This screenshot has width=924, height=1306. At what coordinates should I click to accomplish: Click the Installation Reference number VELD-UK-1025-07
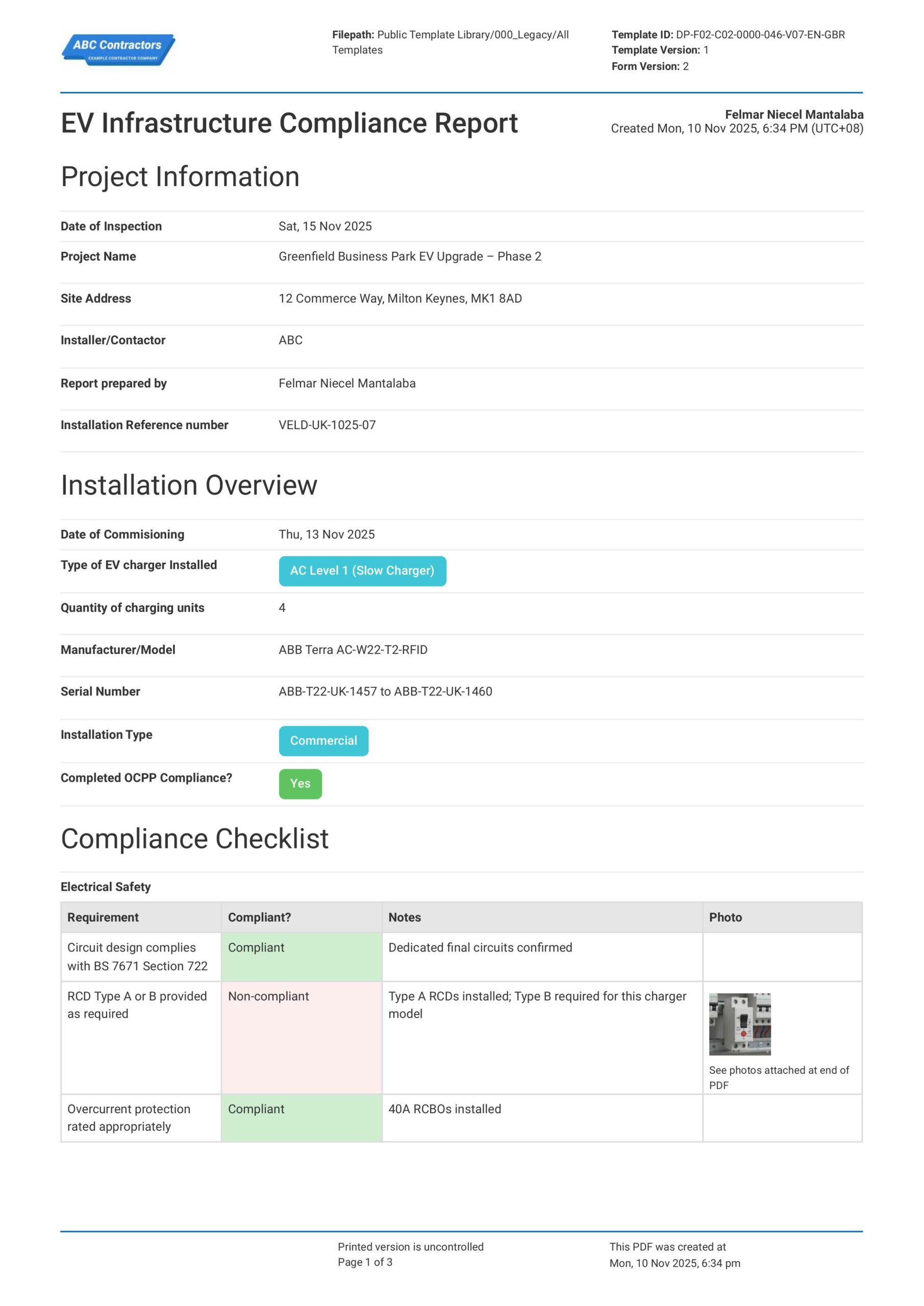click(327, 425)
